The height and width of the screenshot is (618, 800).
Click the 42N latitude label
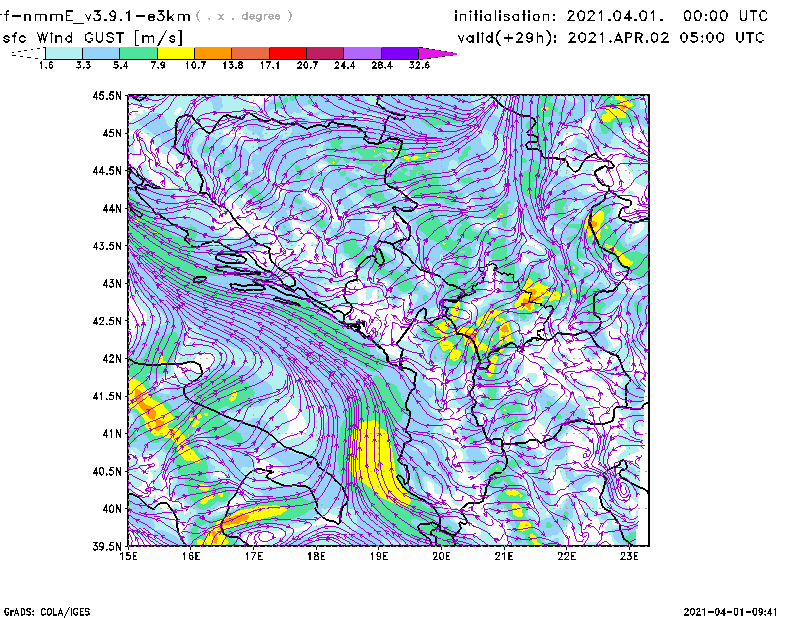(112, 359)
